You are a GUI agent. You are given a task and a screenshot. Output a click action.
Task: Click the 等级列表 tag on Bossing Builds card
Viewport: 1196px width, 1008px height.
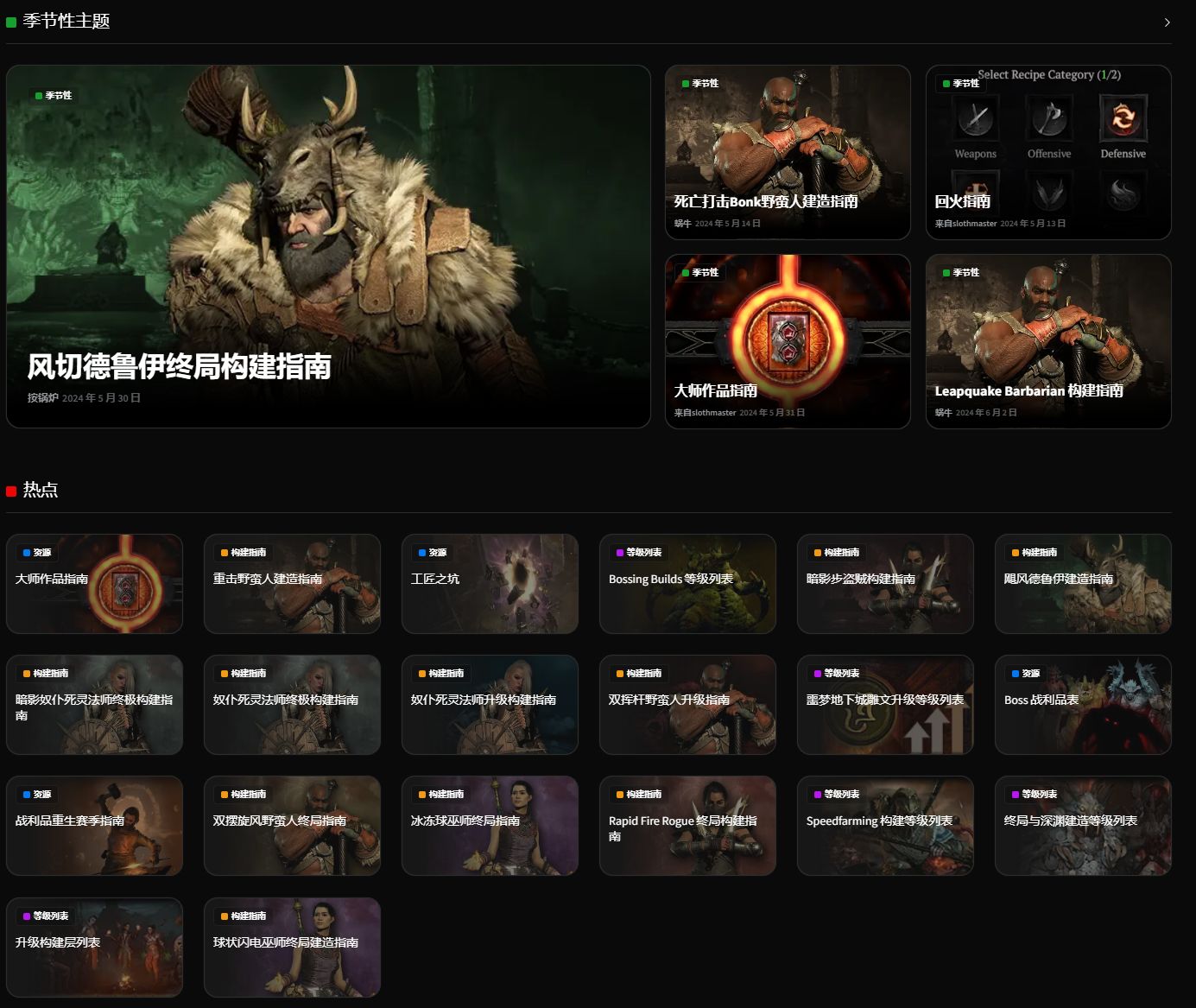(x=639, y=553)
